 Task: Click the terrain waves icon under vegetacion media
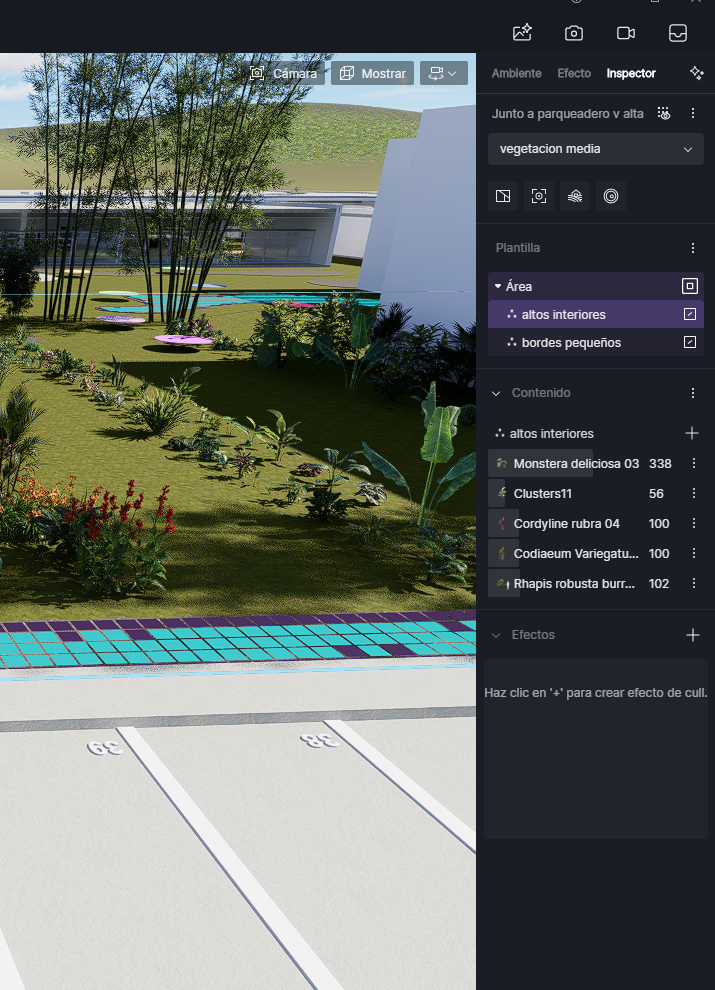tap(575, 196)
